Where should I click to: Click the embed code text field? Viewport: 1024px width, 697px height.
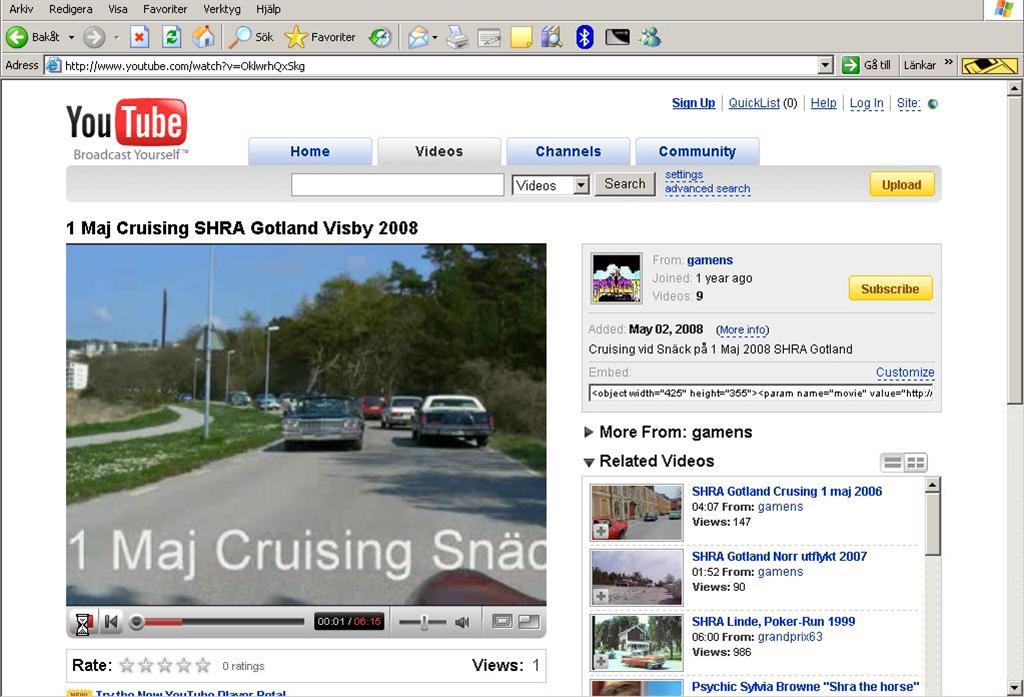pyautogui.click(x=761, y=393)
